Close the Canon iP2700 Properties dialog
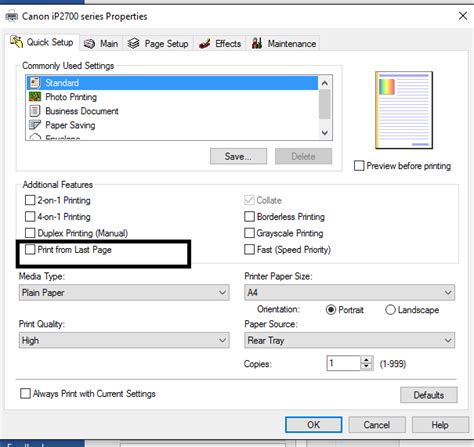This screenshot has height=447, width=474. pyautogui.click(x=463, y=16)
